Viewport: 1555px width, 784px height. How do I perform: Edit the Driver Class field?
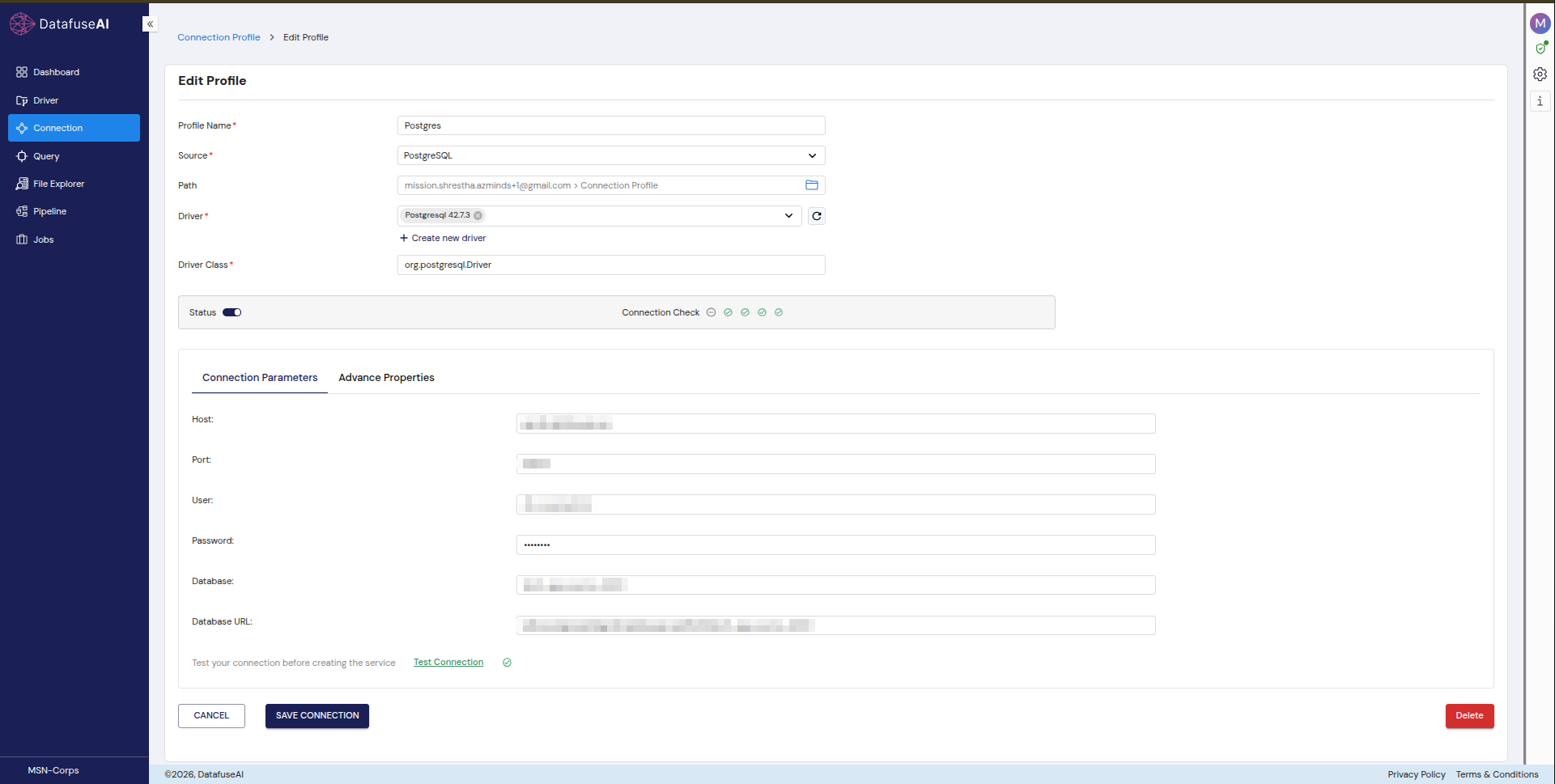(611, 265)
